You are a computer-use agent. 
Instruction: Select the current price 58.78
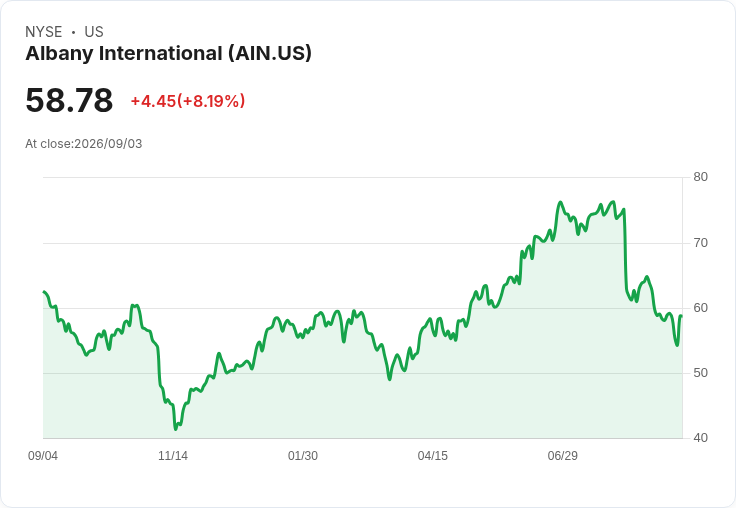69,100
